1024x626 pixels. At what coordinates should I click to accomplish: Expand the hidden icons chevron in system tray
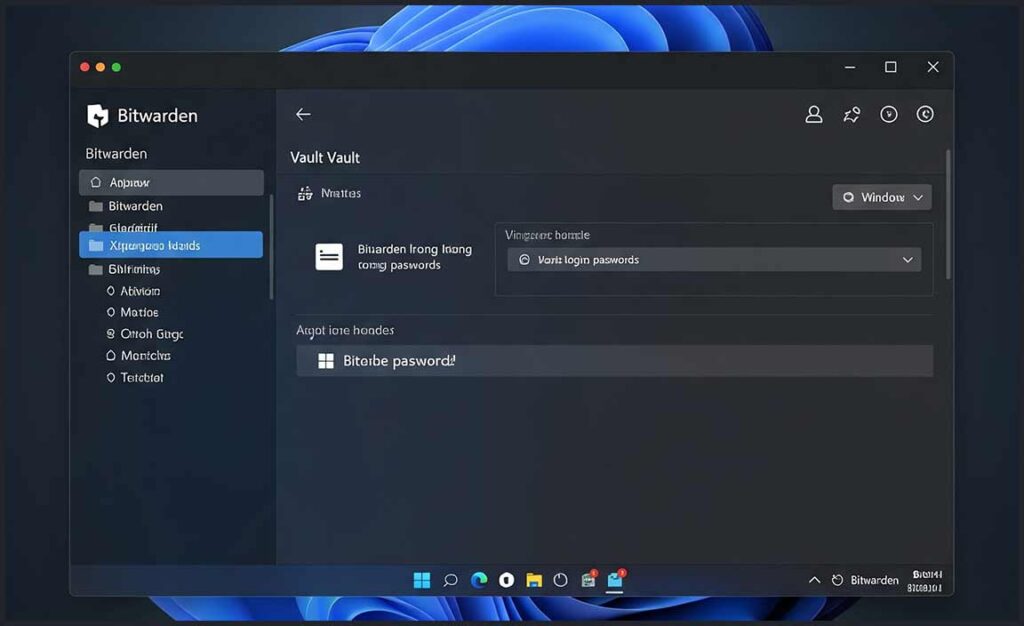pos(814,580)
